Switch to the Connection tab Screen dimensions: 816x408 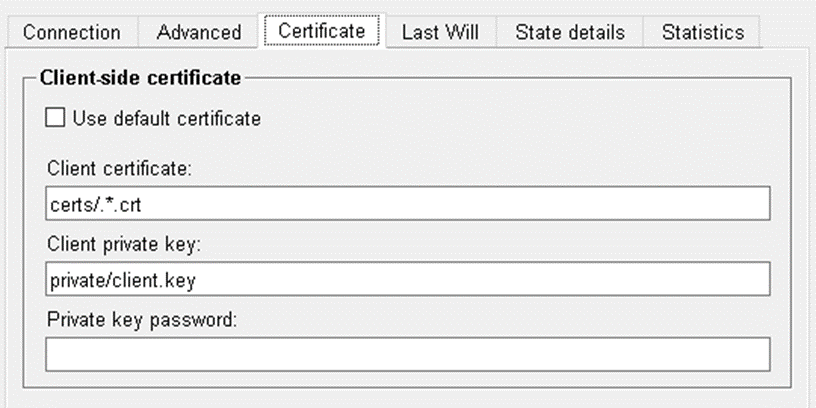71,32
